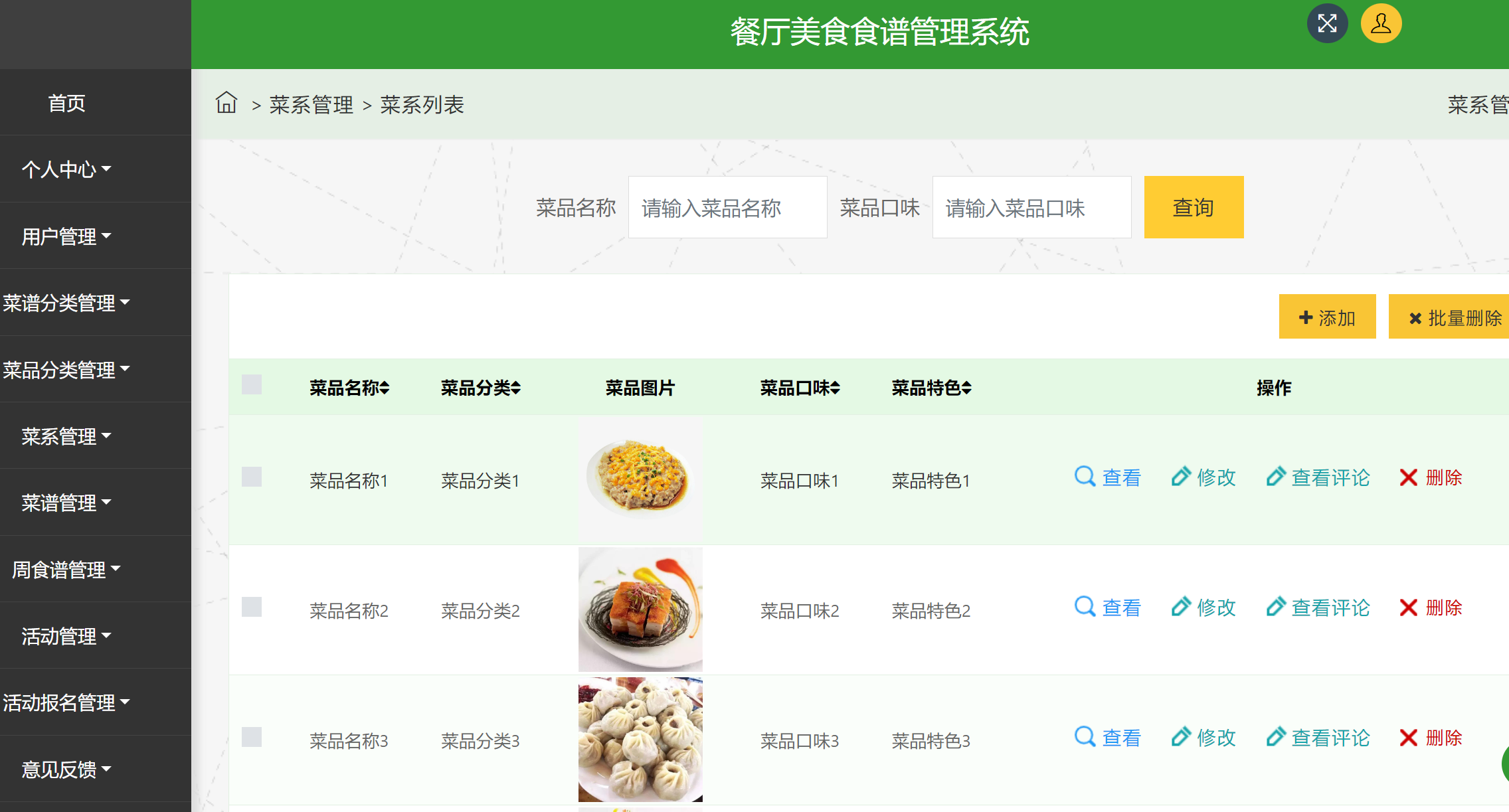Click the yellow 查询 search button
1509x812 pixels.
pyautogui.click(x=1193, y=207)
